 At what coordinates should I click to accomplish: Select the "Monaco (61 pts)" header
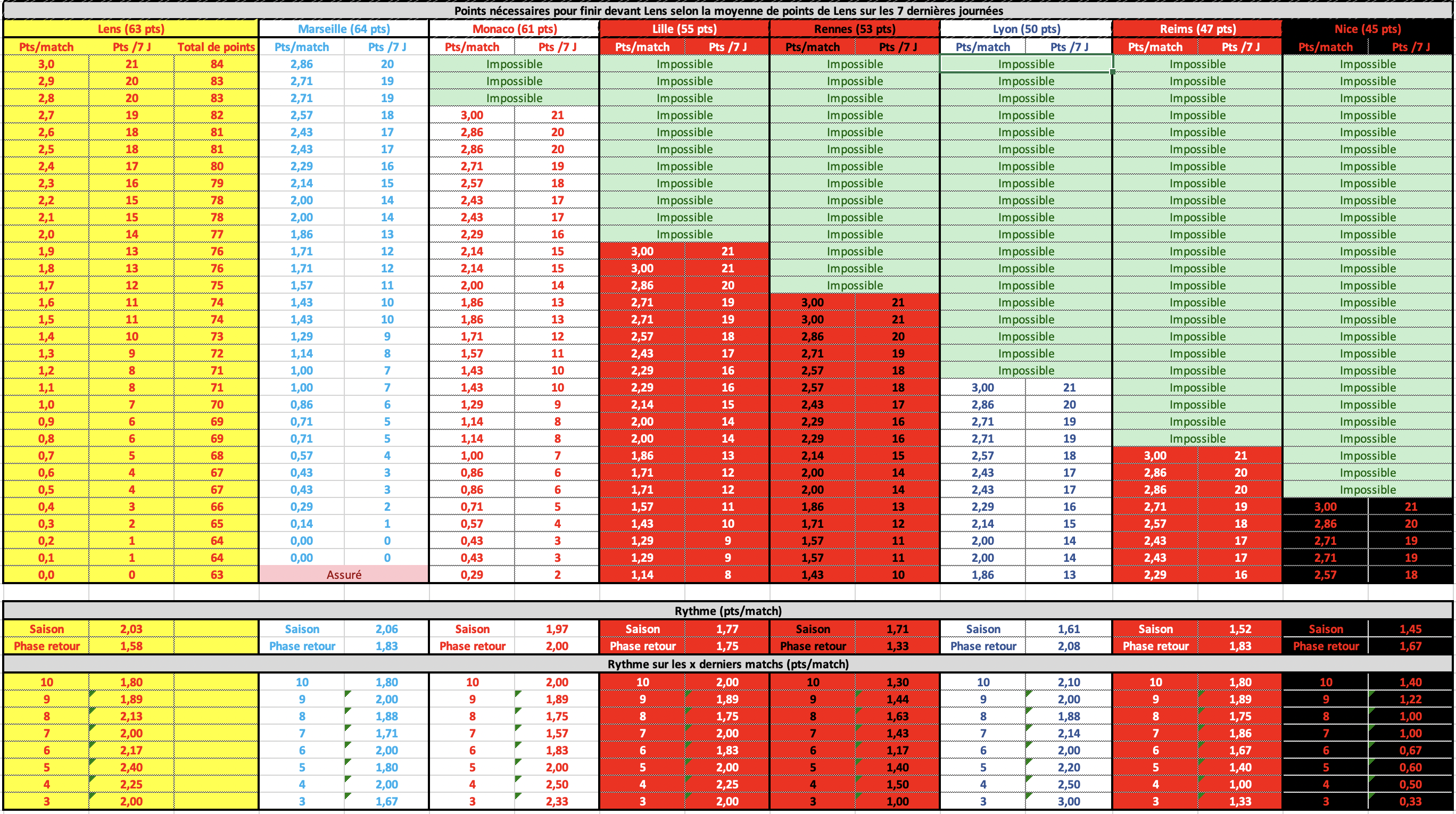click(x=515, y=29)
